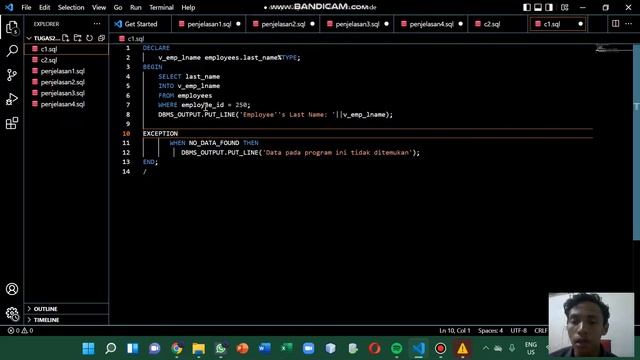The image size is (640, 360).
Task: Open the Source Control view
Action: pyautogui.click(x=12, y=75)
